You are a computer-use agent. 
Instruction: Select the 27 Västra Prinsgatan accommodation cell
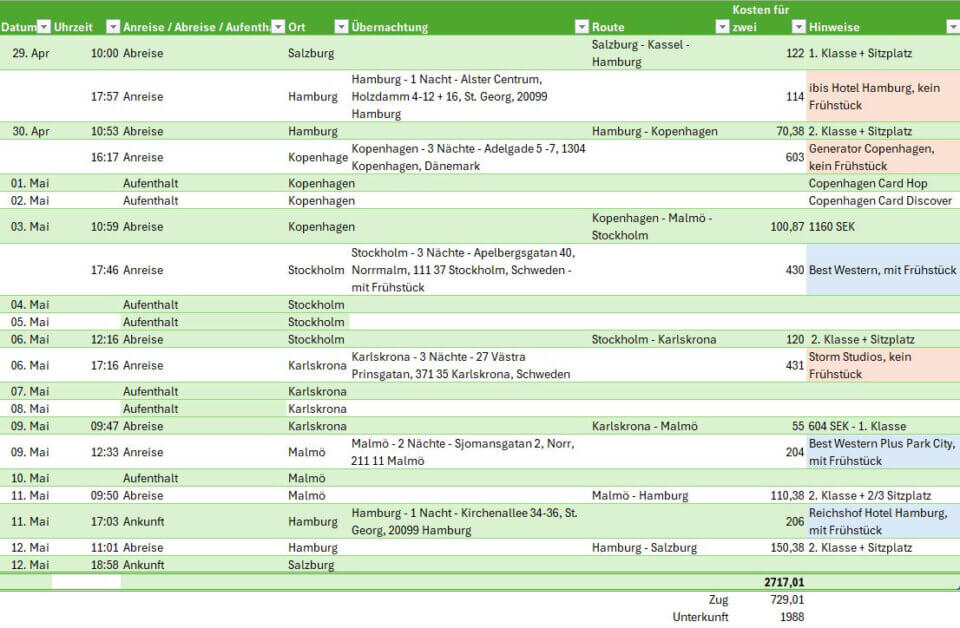click(x=470, y=365)
